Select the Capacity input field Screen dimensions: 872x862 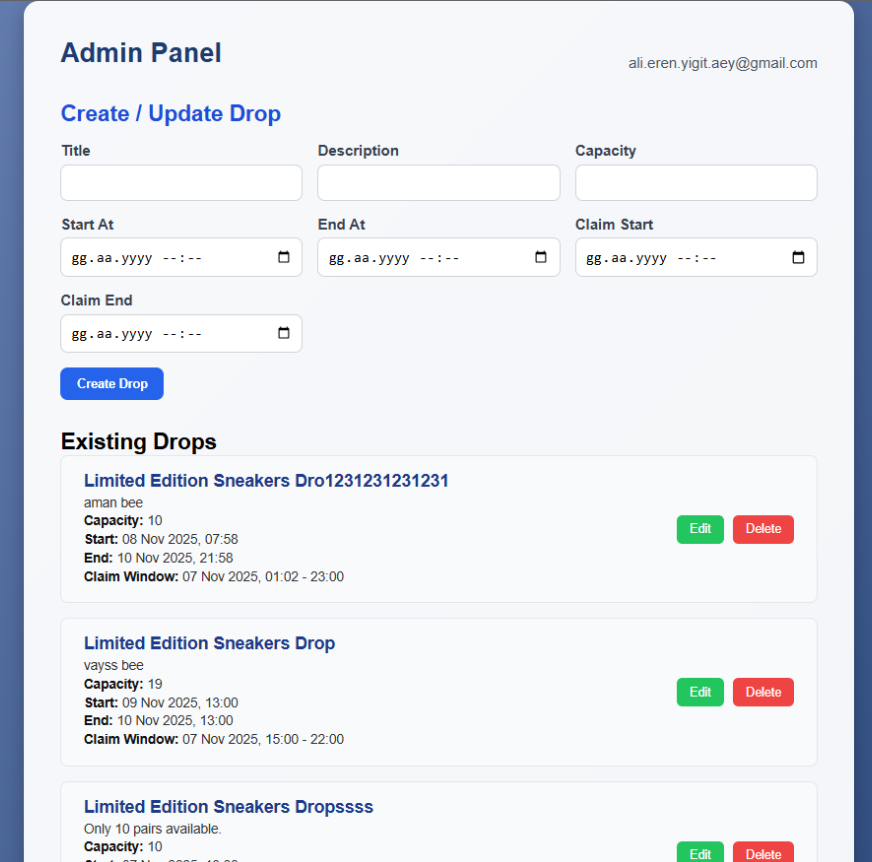coord(696,182)
